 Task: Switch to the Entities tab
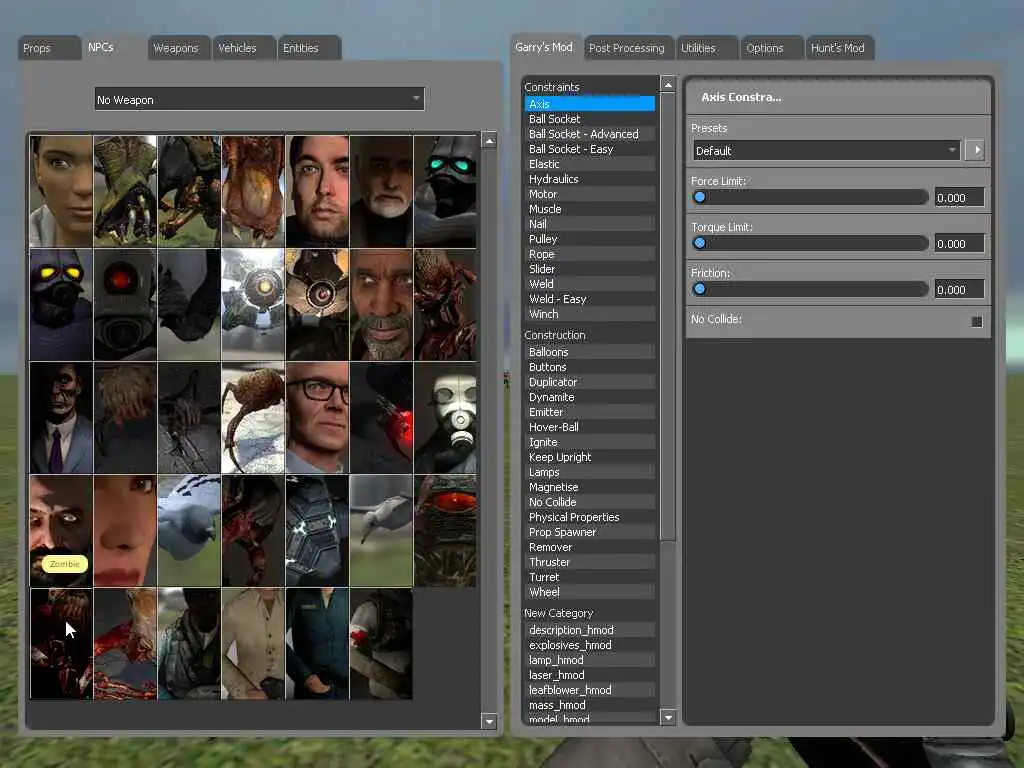pos(309,48)
